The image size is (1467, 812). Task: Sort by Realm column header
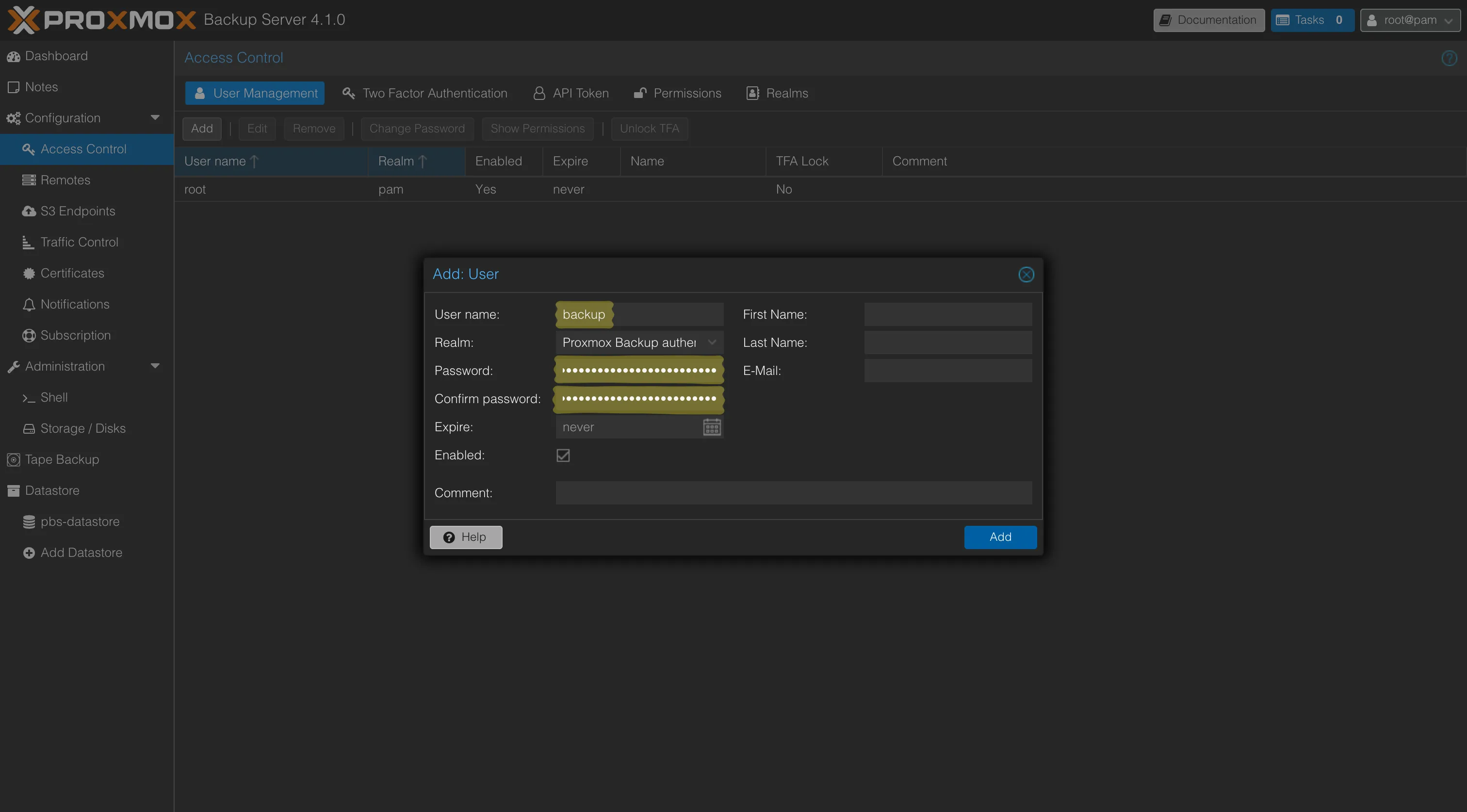point(416,161)
